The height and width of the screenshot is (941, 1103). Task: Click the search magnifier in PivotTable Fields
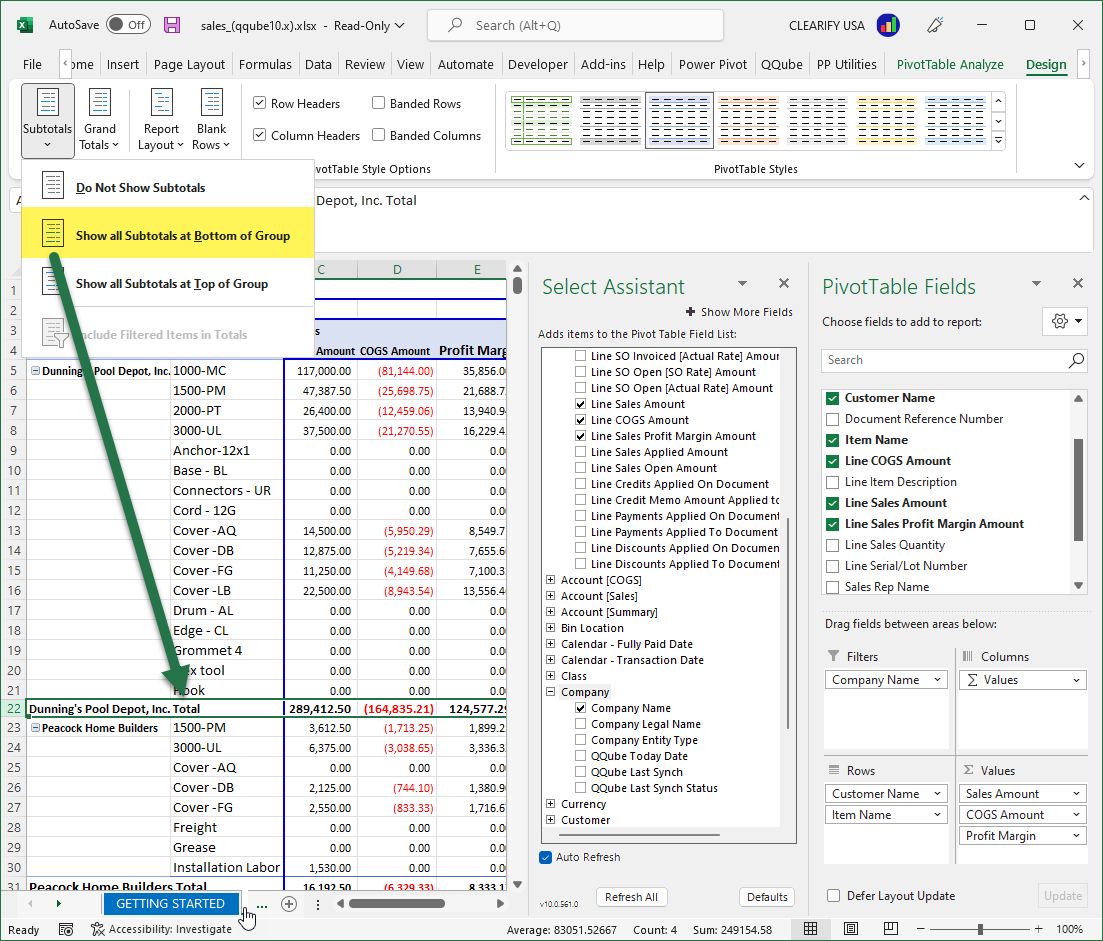(x=1076, y=360)
